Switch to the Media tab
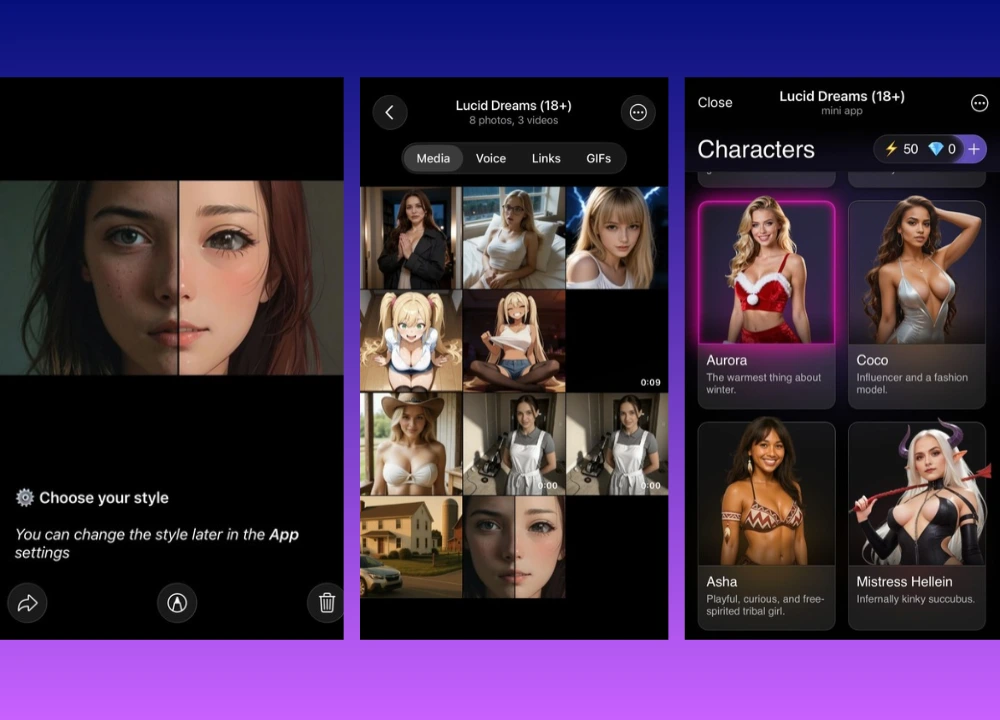Image resolution: width=1000 pixels, height=720 pixels. tap(433, 158)
